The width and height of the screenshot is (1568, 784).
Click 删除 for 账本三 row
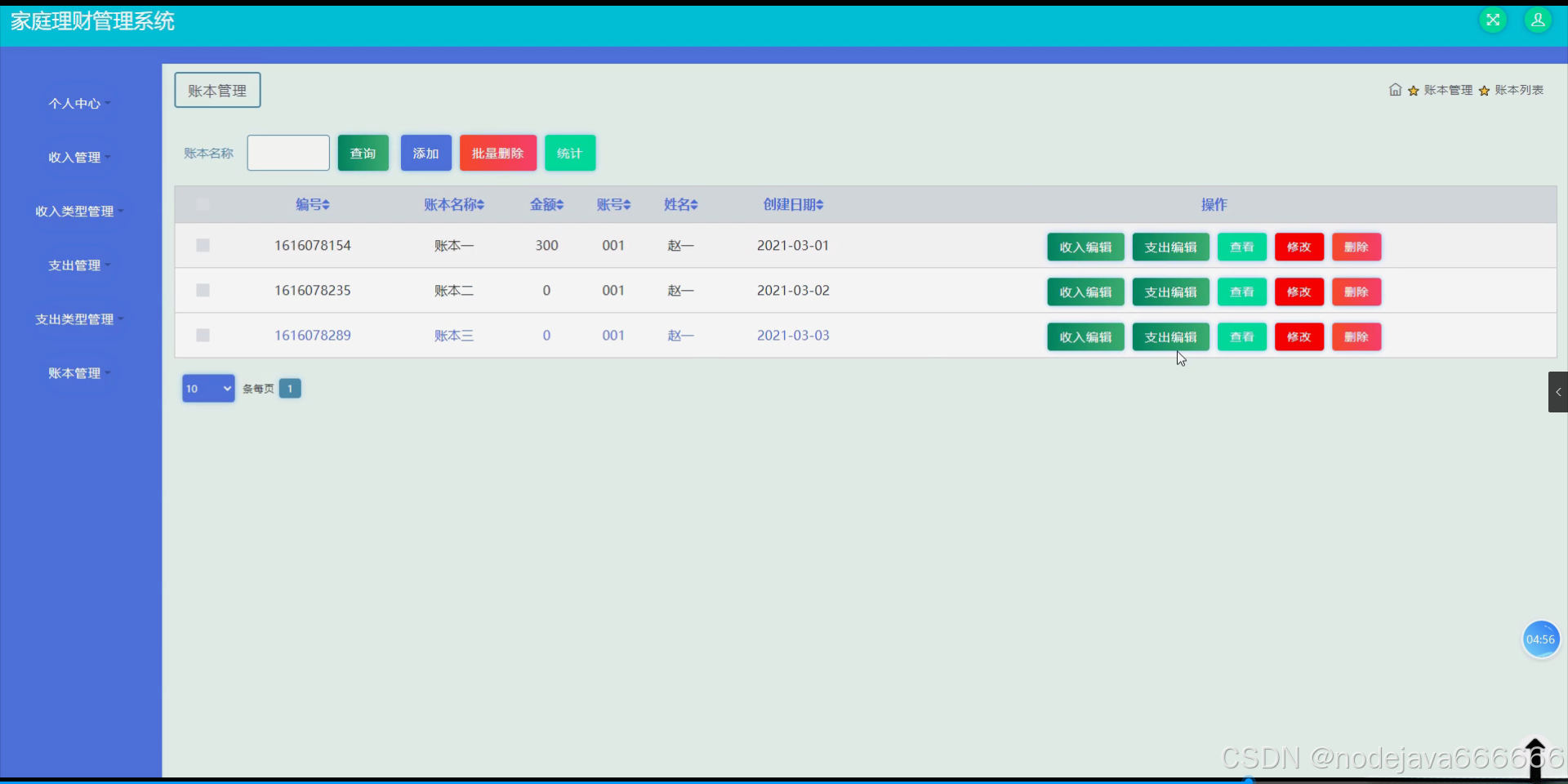point(1356,336)
